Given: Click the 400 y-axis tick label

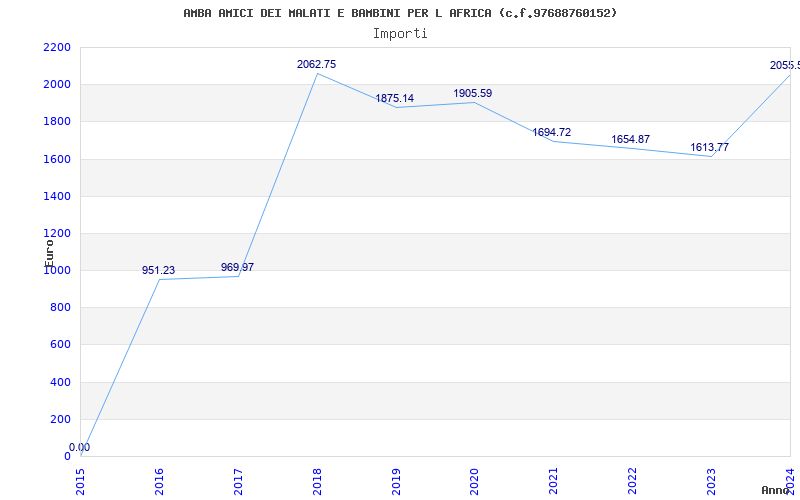Looking at the screenshot, I should 60,382.
